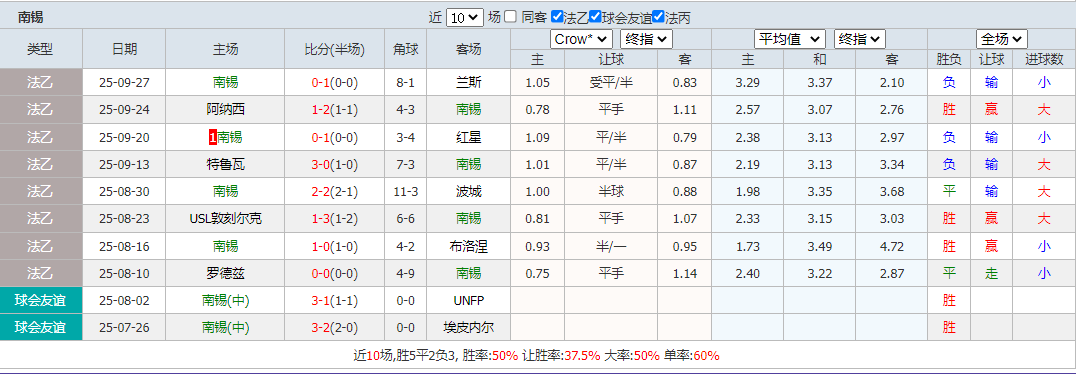The width and height of the screenshot is (1078, 374).
Task: Open score 3-0(1-0) against 特鲁瓦
Action: [335, 164]
